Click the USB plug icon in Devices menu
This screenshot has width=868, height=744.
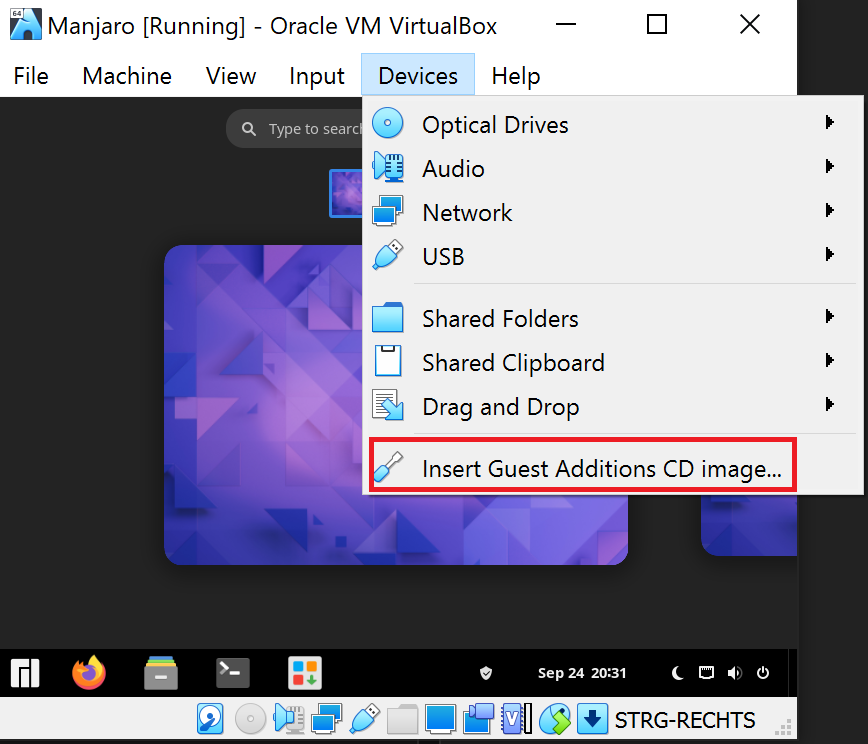[388, 255]
